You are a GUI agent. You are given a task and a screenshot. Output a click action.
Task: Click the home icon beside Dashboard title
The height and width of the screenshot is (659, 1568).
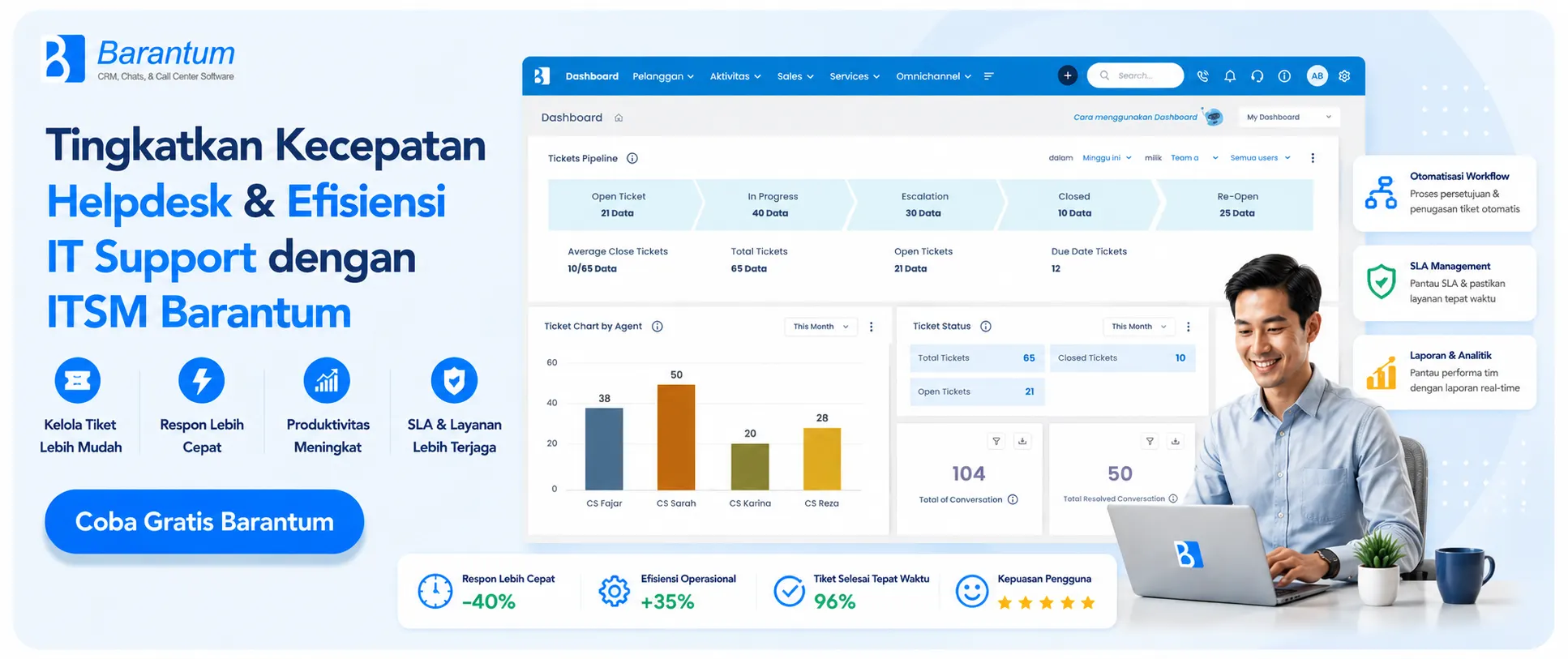point(619,118)
